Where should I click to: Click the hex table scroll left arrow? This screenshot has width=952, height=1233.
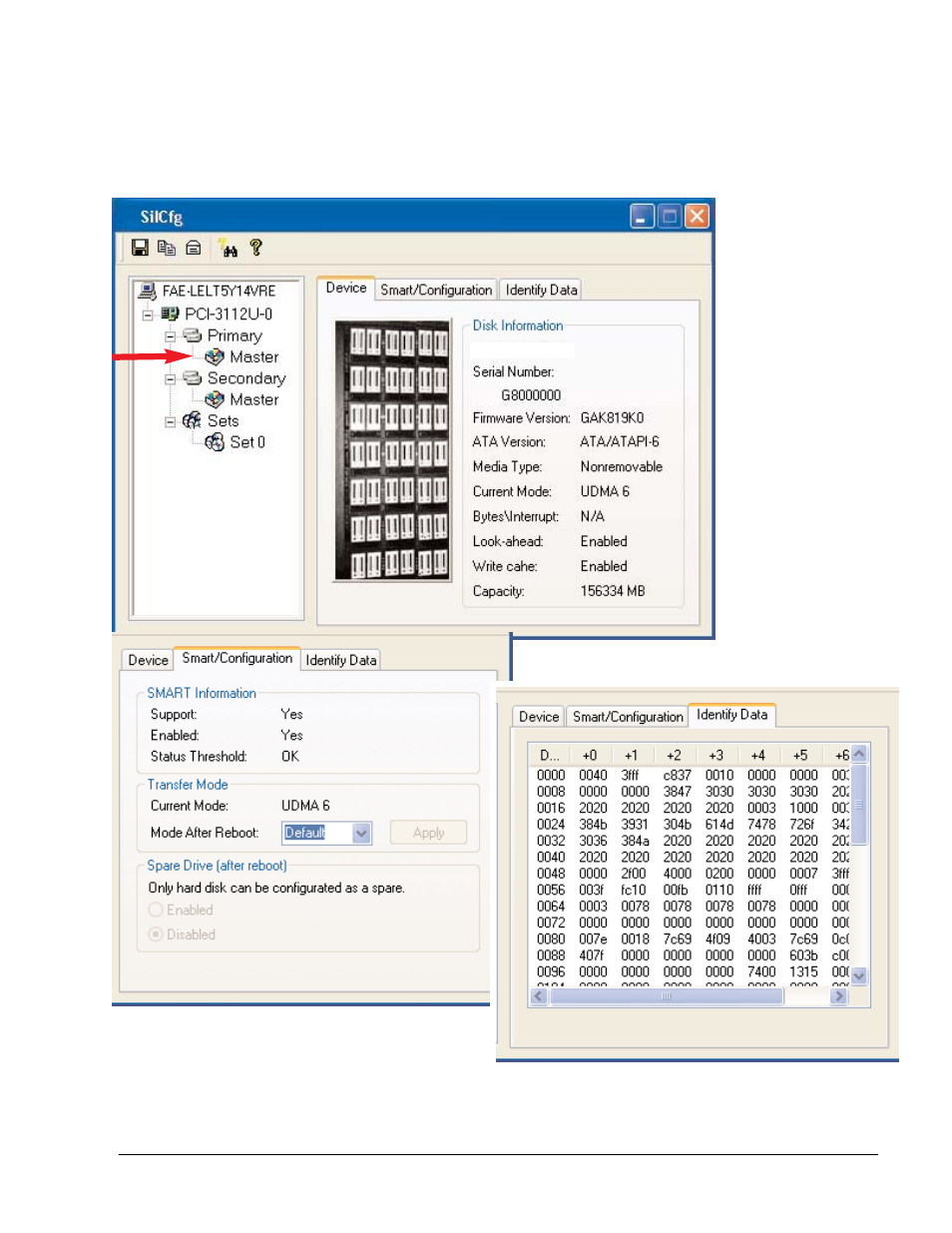point(540,995)
